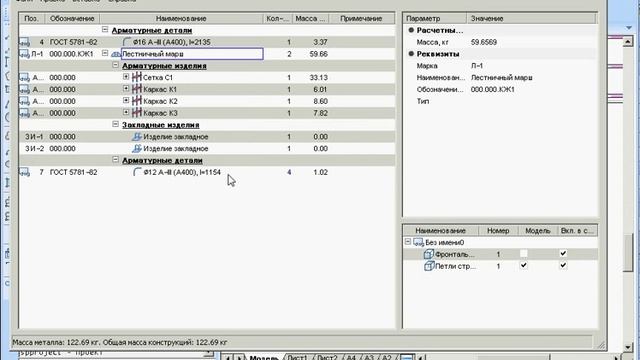Click the frame icon next to Каркас К1
The width and height of the screenshot is (640, 360).
tap(137, 89)
